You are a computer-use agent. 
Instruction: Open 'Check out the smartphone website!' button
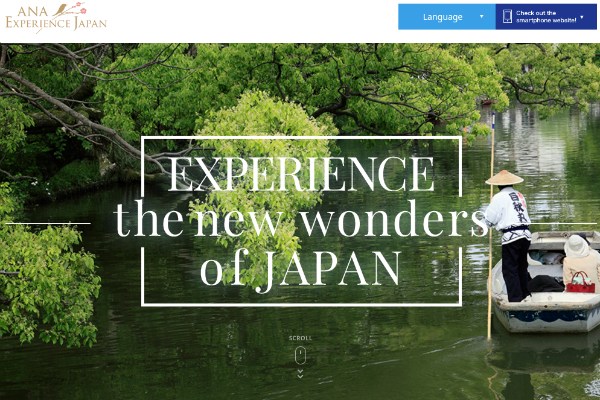click(x=546, y=17)
